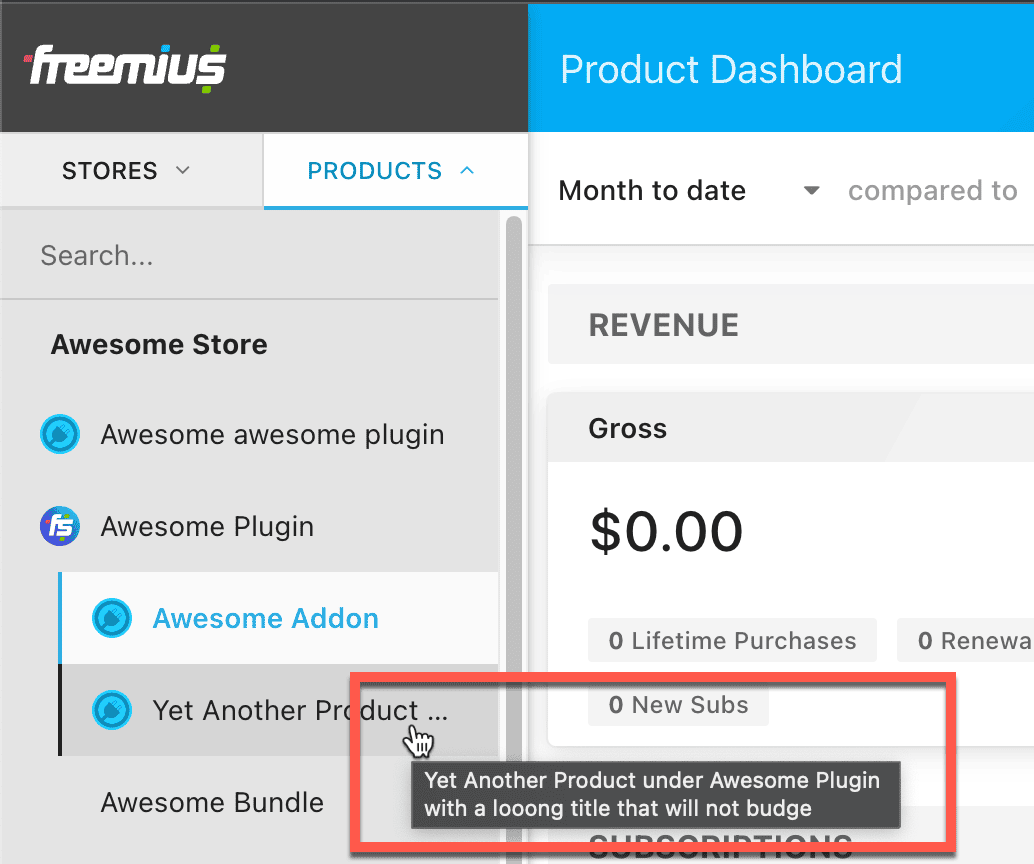Select the Awesome Plugin product

[x=249, y=526]
